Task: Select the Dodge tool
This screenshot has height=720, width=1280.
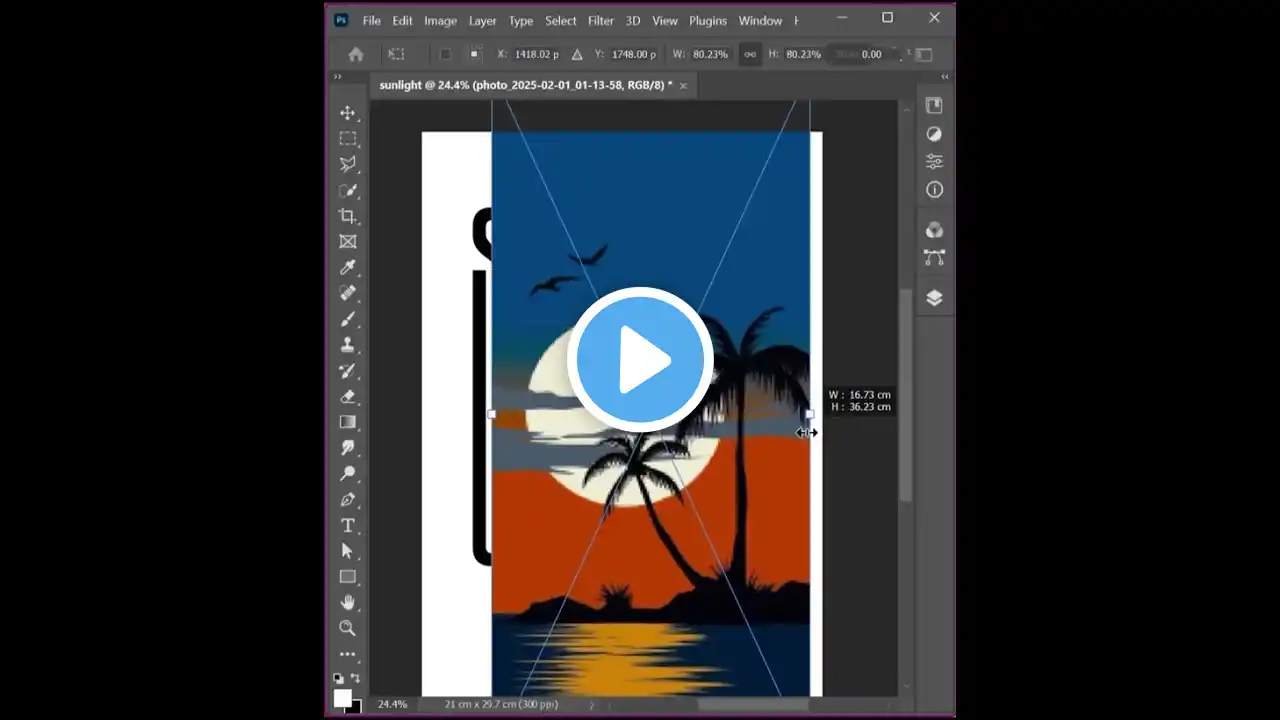Action: [347, 473]
